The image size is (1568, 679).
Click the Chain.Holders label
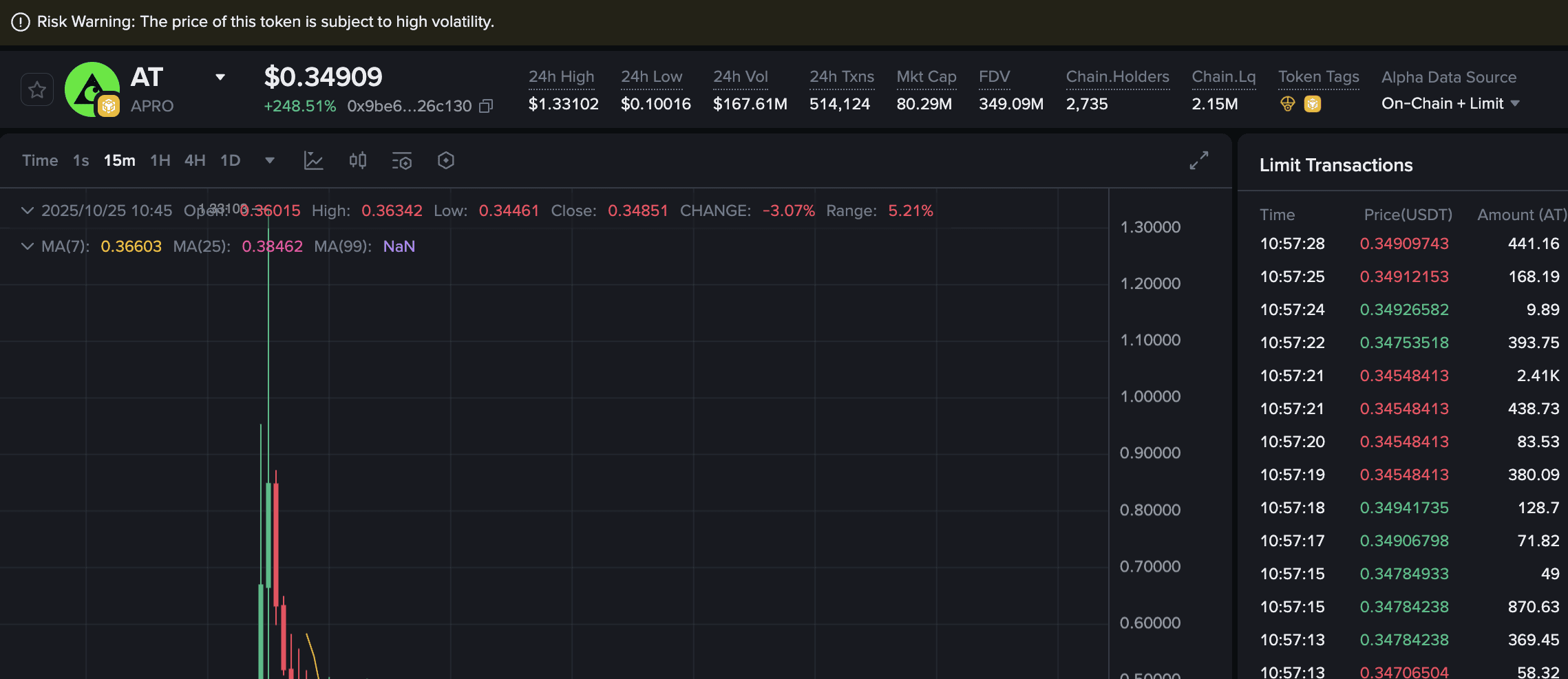click(x=1118, y=77)
